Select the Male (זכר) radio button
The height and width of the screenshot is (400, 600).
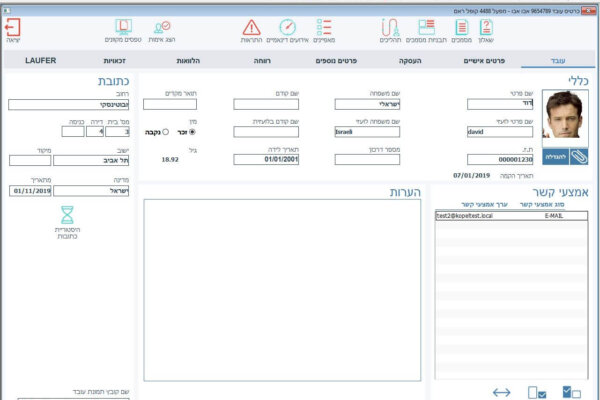pos(192,132)
